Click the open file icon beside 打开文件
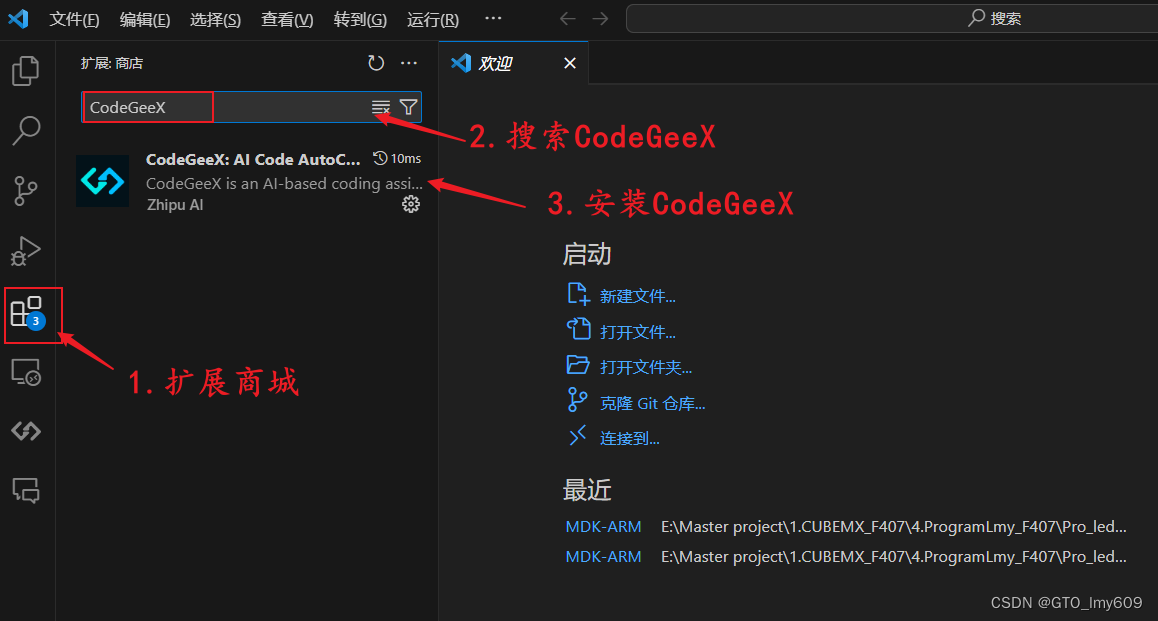1158x621 pixels. point(578,329)
